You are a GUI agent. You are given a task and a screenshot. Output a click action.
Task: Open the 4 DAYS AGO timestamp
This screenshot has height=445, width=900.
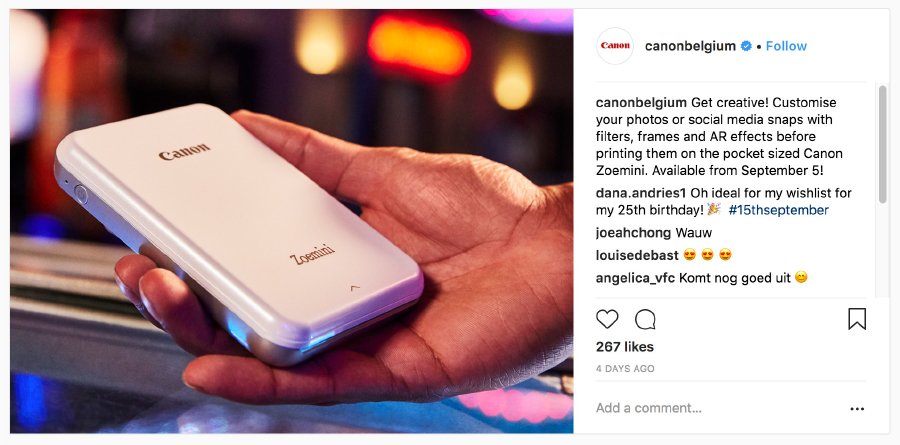pyautogui.click(x=625, y=369)
